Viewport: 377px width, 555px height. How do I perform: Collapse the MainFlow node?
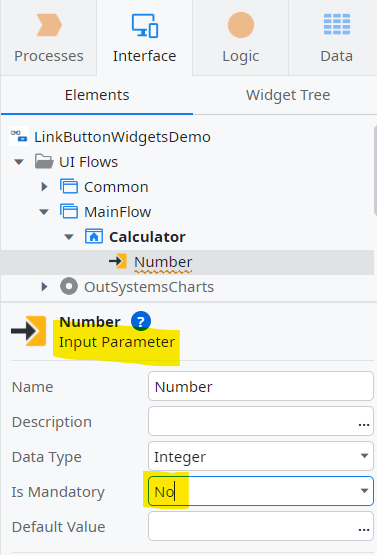coord(44,212)
